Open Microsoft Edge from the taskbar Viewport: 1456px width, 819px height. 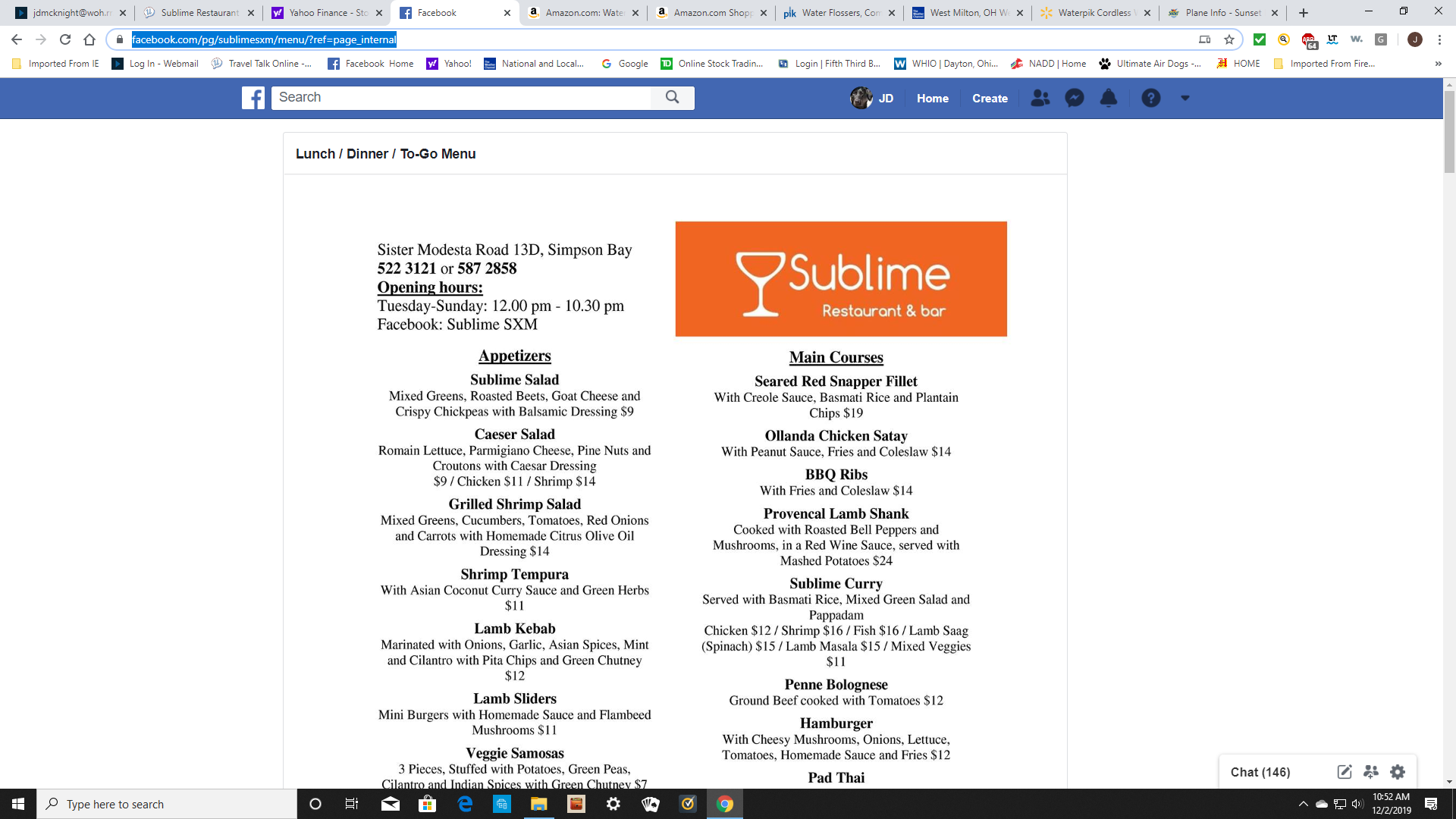465,804
